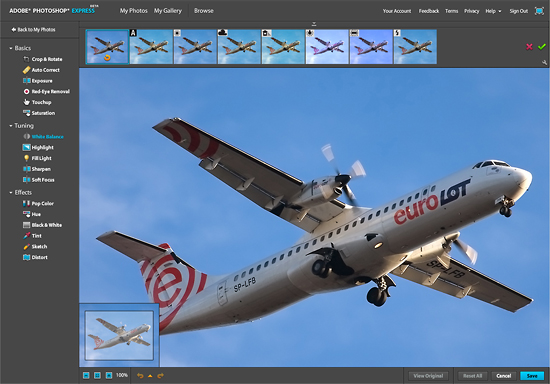Discard changes with red X icon
The width and height of the screenshot is (550, 384).
coord(529,47)
